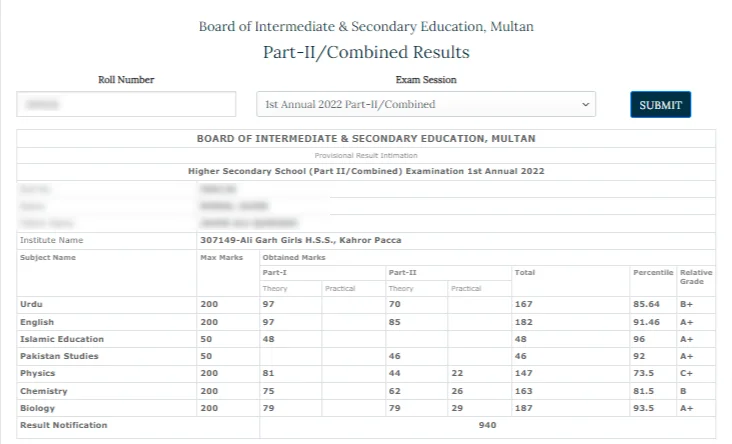Viewport: 732px width, 444px height.
Task: Click the Part-II/Combined Results heading
Action: point(366,52)
